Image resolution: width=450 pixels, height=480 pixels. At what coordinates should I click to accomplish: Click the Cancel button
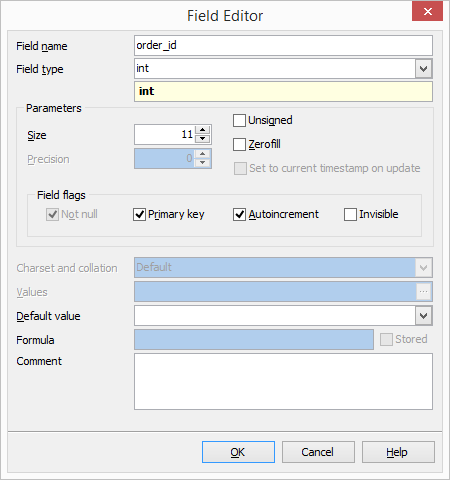pos(318,452)
